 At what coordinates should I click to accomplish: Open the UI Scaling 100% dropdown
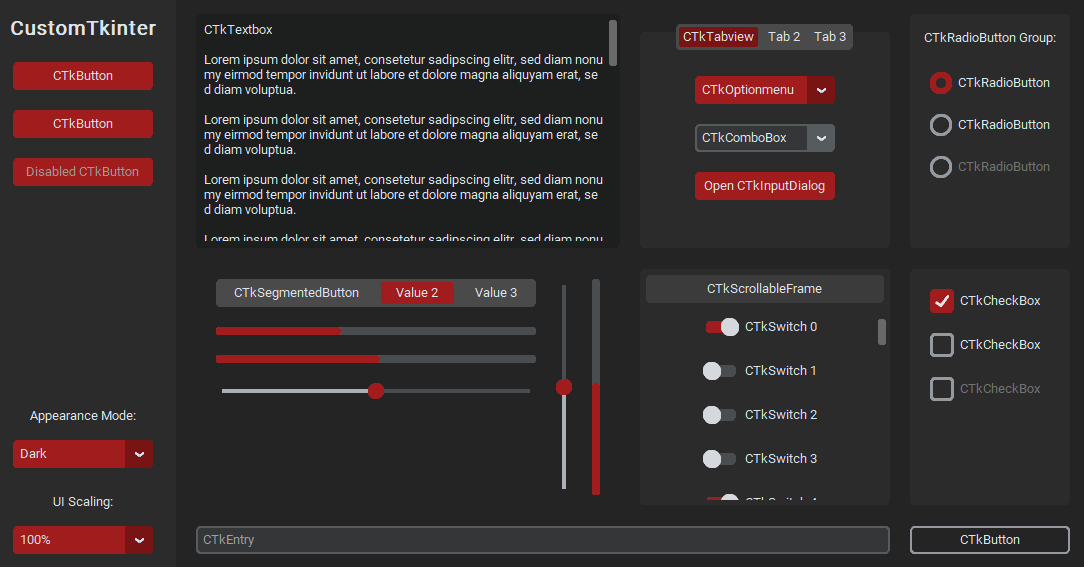point(139,540)
